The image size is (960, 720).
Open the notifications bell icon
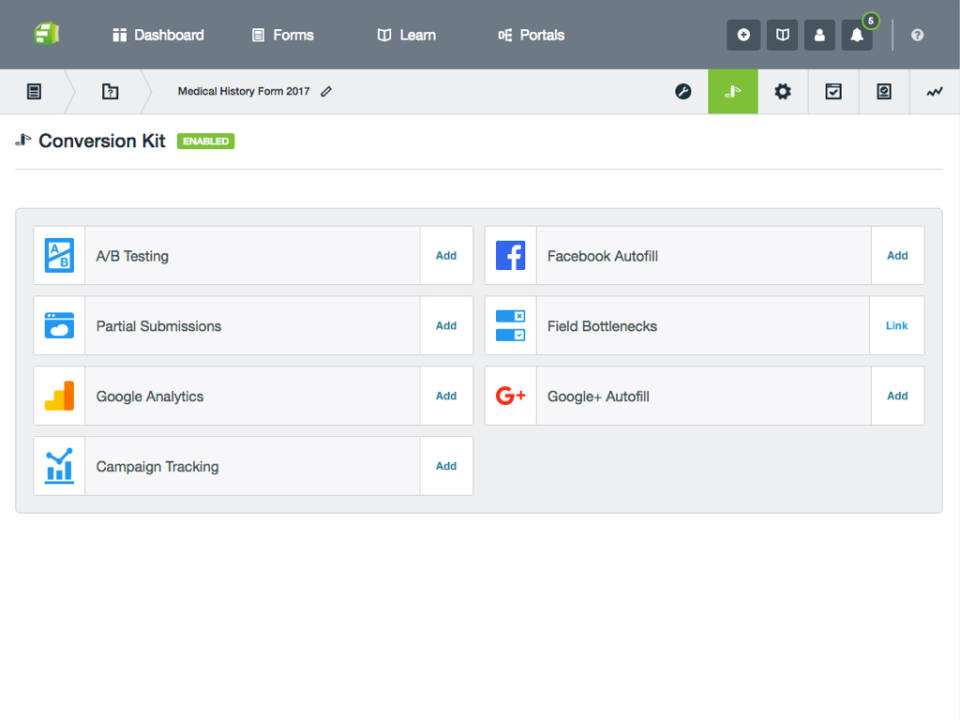tap(857, 35)
